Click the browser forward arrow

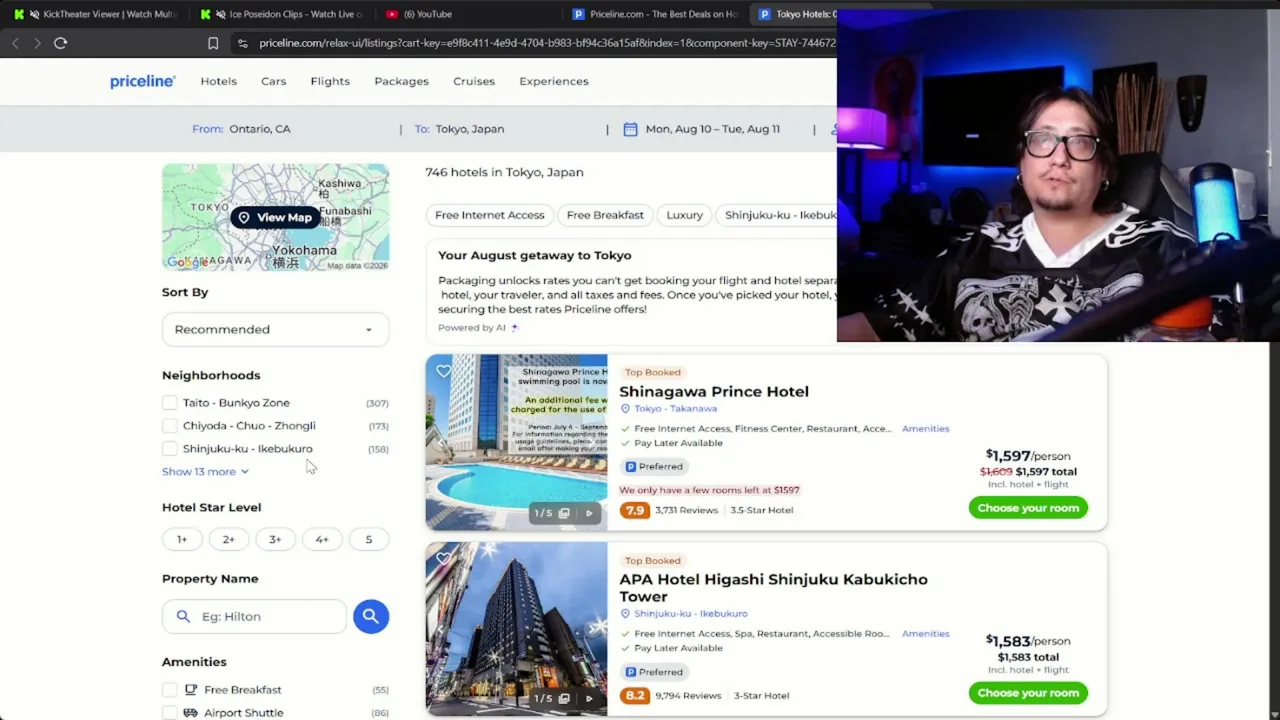click(37, 43)
